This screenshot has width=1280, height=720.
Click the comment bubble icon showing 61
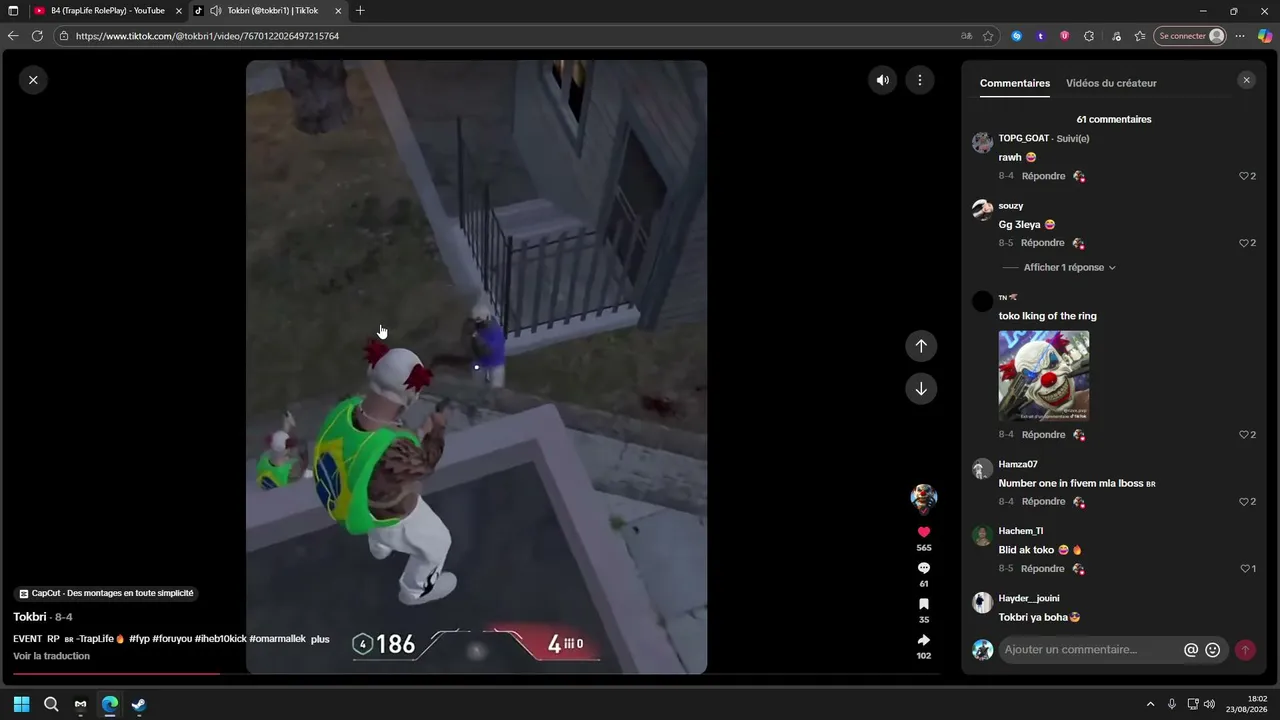click(924, 568)
